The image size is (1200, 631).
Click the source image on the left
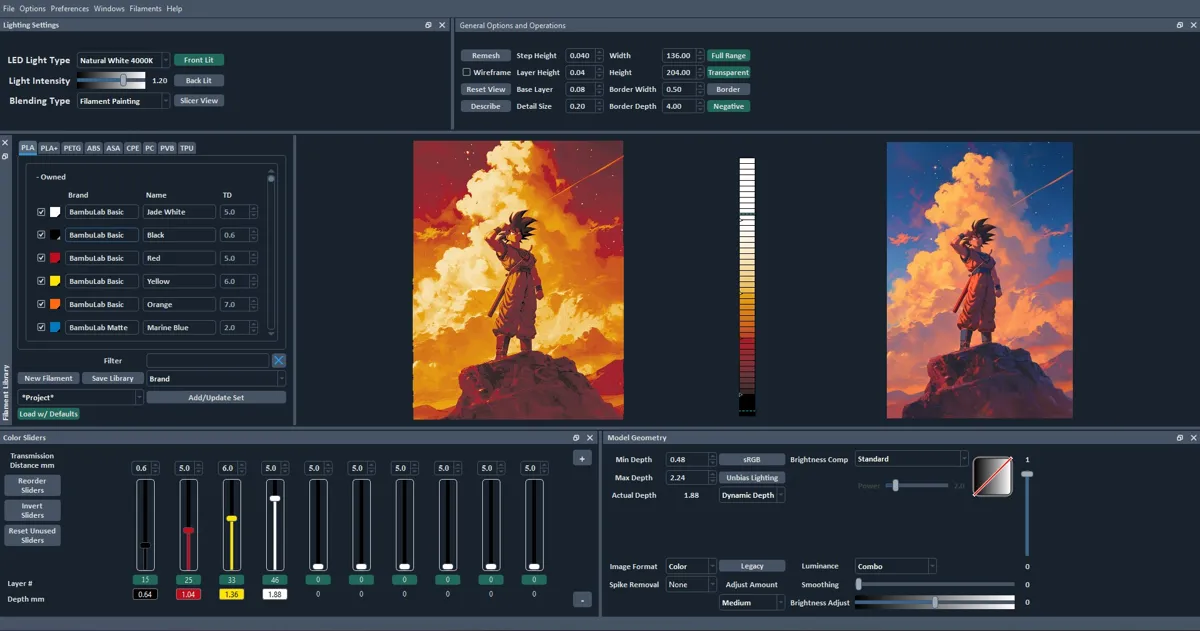[518, 279]
